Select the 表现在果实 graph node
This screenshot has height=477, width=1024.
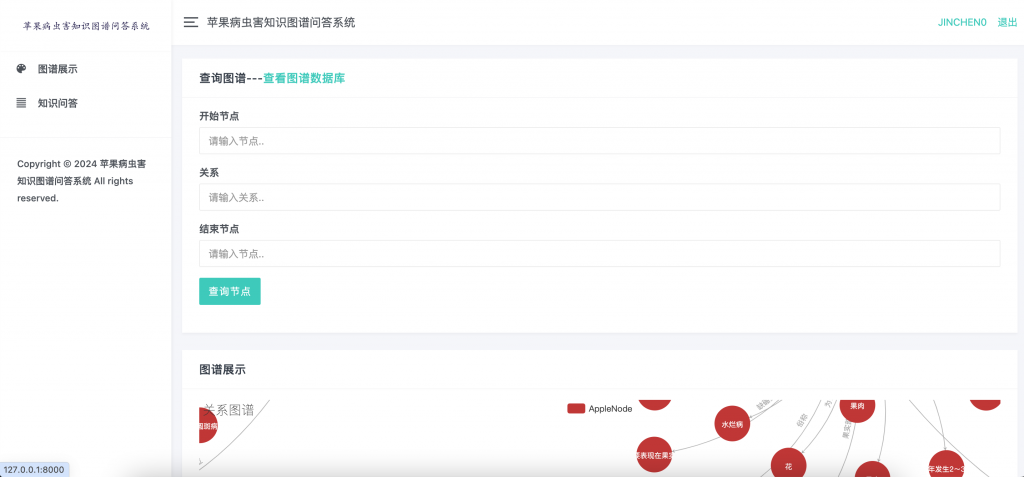point(654,455)
